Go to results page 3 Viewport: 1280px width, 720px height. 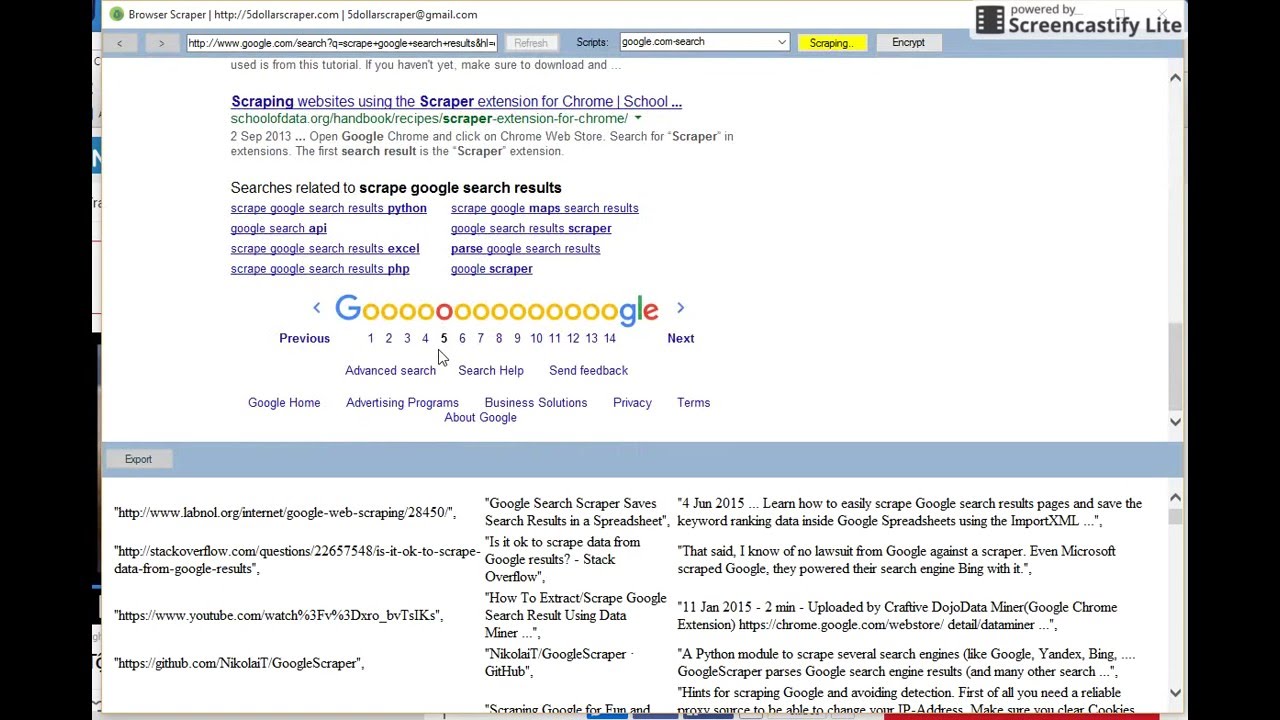click(407, 338)
